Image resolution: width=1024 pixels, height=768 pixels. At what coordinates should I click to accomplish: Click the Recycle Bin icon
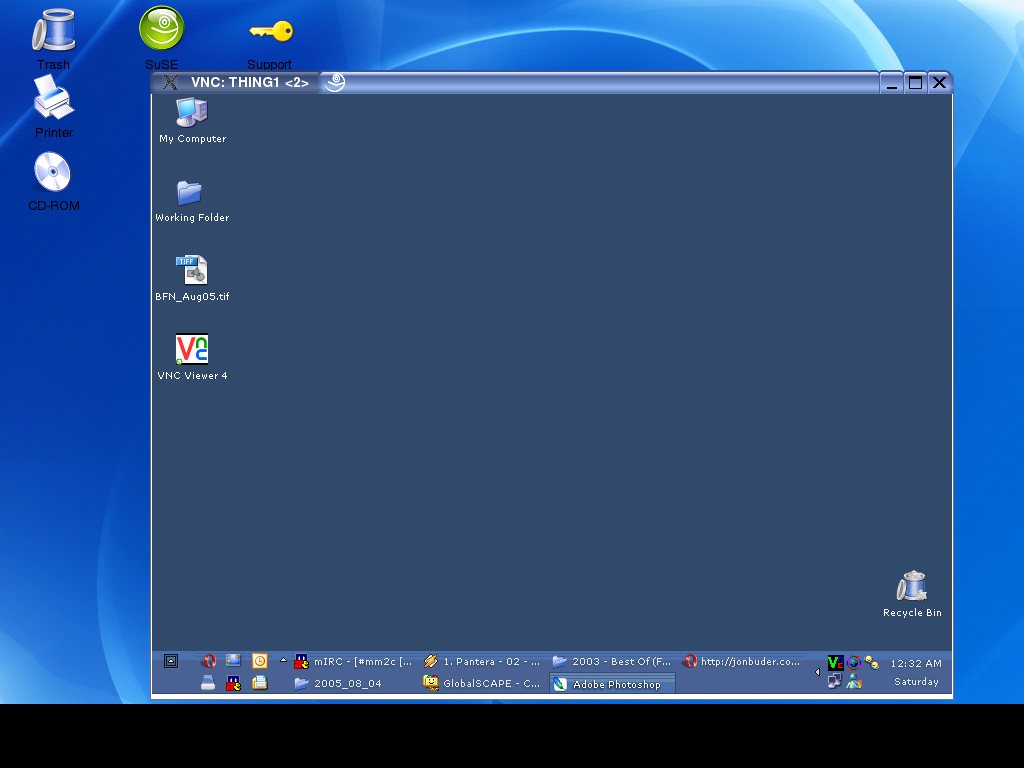coord(912,587)
